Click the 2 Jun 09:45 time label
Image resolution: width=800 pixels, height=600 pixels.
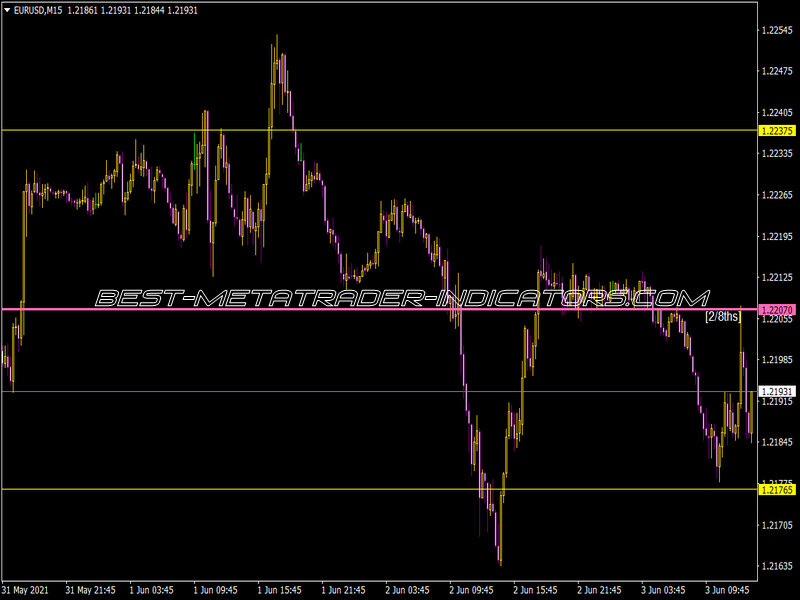471,590
